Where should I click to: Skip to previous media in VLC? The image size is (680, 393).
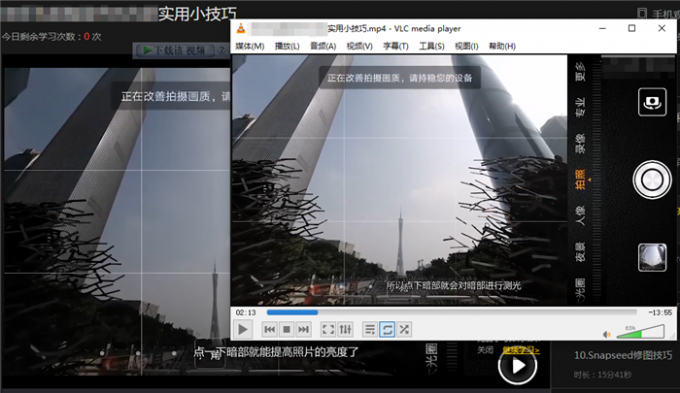(x=269, y=330)
